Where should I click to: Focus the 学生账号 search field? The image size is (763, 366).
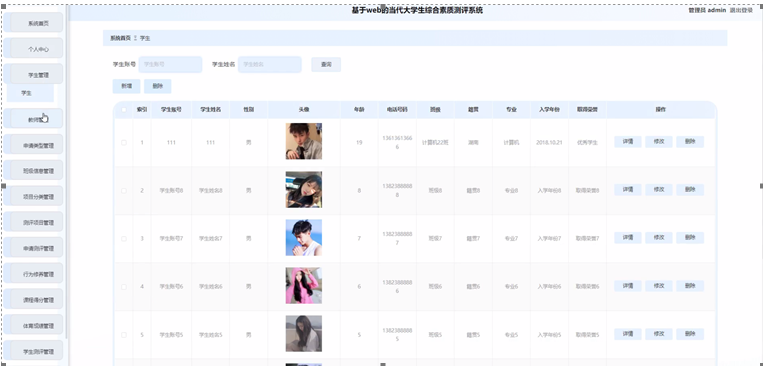point(170,64)
